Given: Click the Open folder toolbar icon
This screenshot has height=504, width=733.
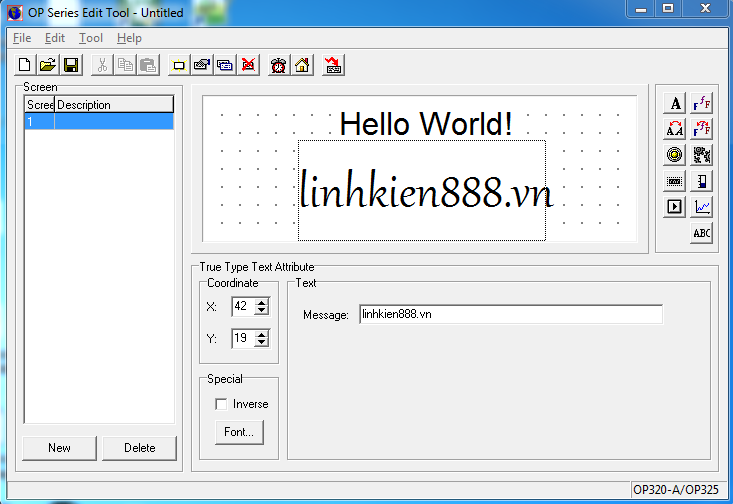Looking at the screenshot, I should [48, 65].
